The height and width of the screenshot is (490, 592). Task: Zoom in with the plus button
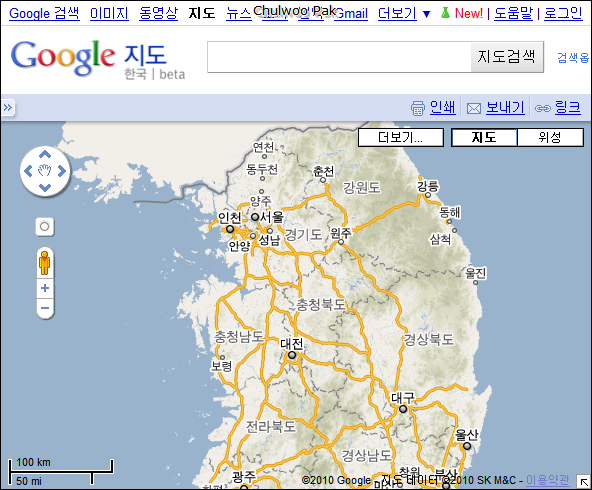[45, 288]
